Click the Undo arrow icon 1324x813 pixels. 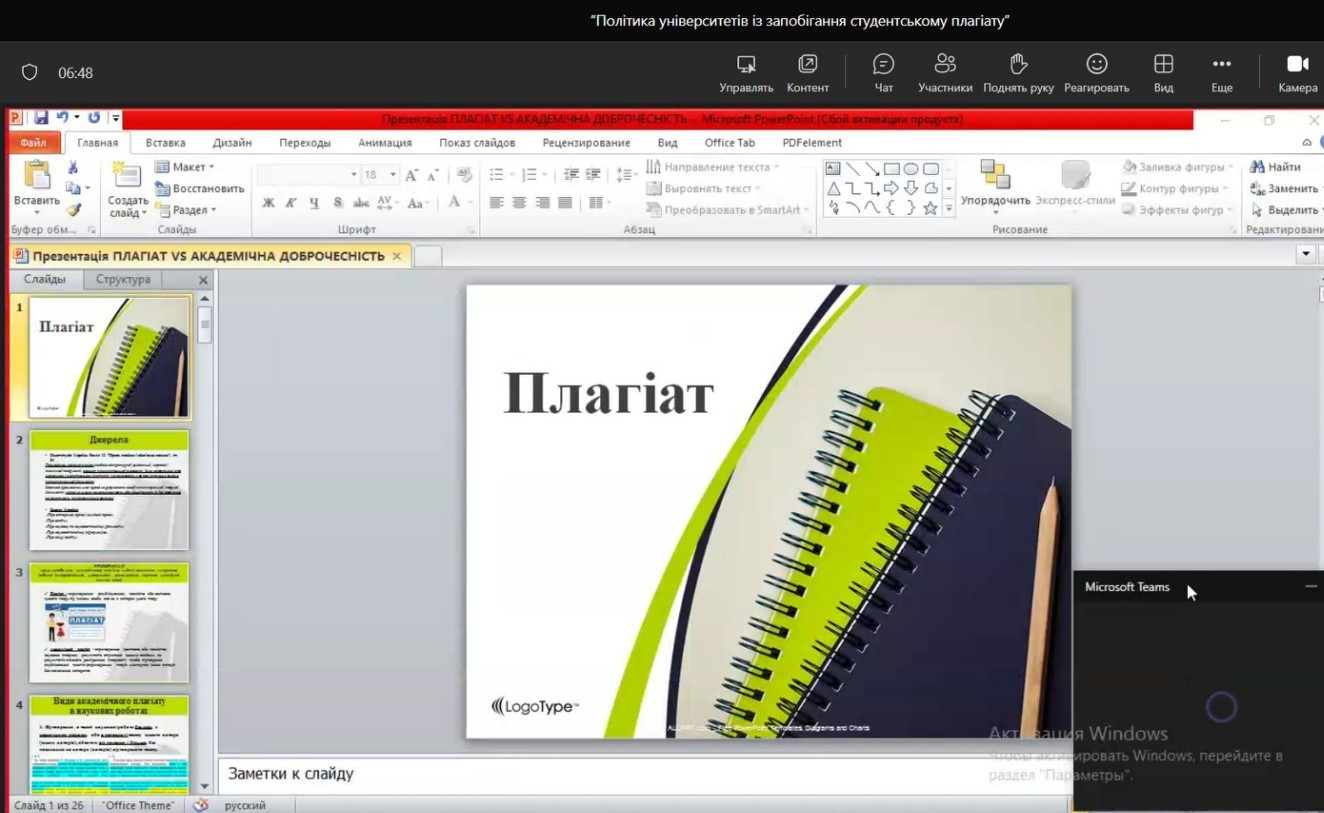(63, 118)
